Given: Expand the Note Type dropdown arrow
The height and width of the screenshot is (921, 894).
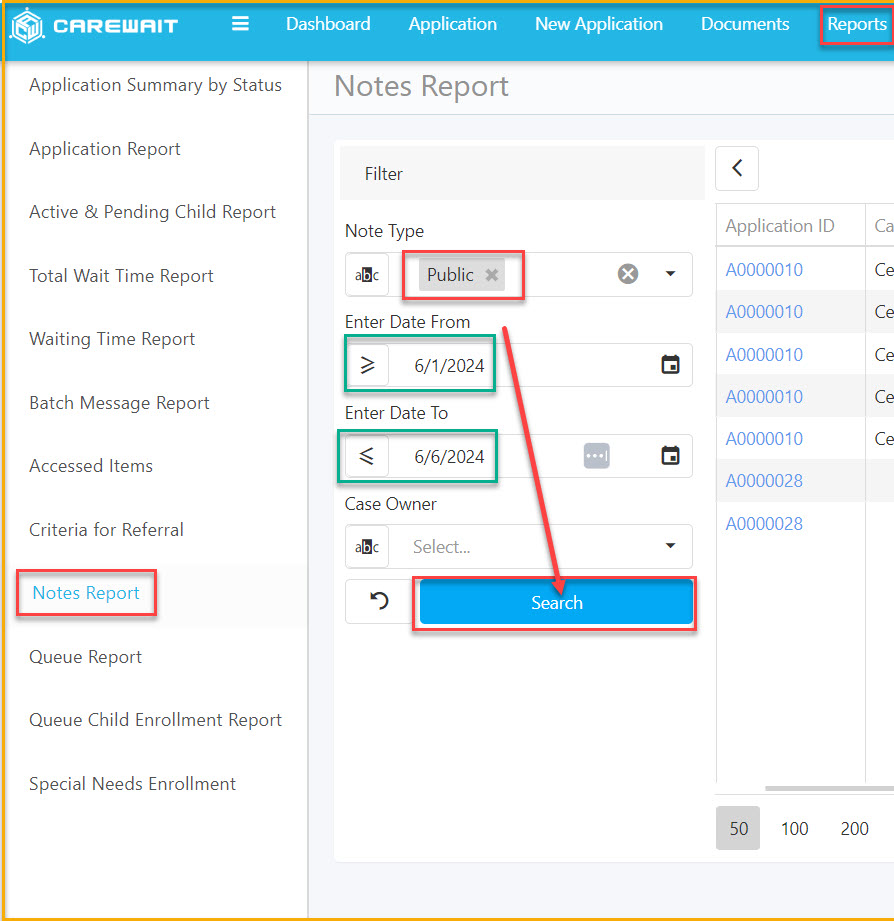Looking at the screenshot, I should [670, 274].
